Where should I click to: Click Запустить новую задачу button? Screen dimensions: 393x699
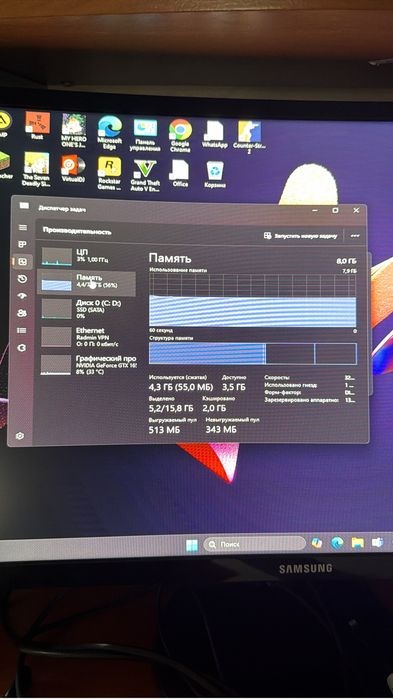pos(301,236)
